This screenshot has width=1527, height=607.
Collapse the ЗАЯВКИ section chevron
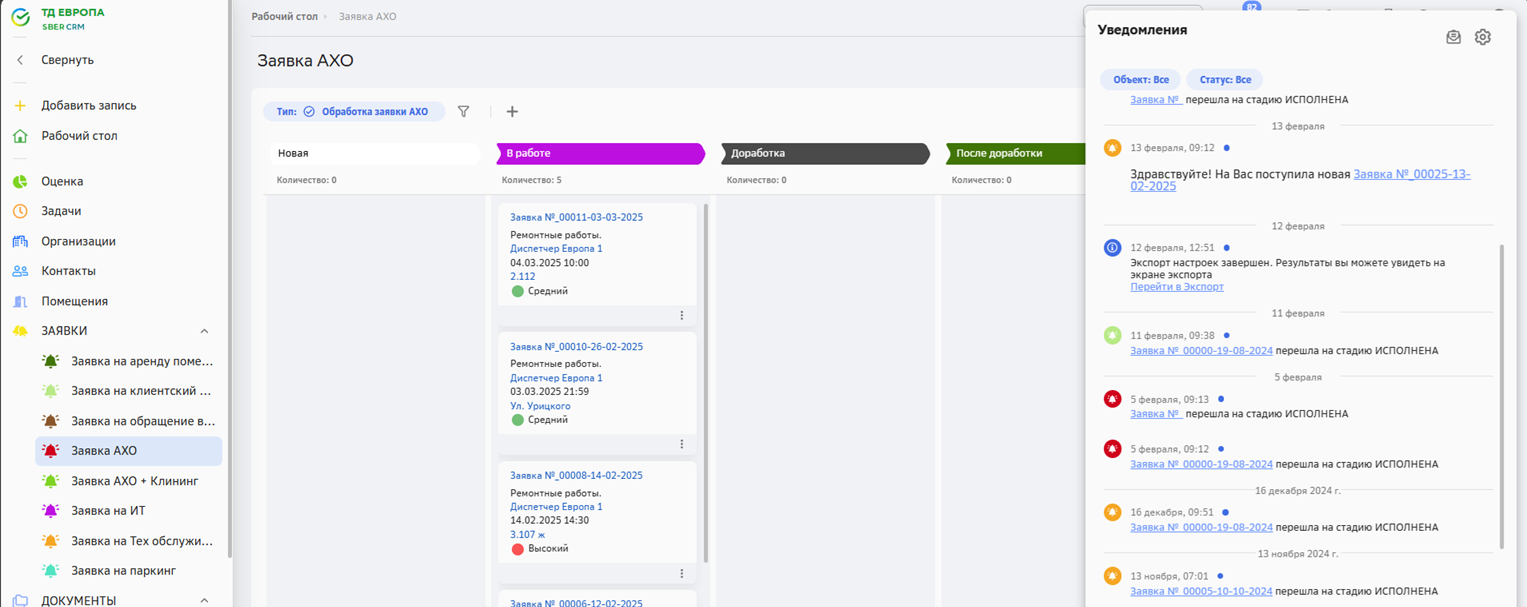coord(204,331)
